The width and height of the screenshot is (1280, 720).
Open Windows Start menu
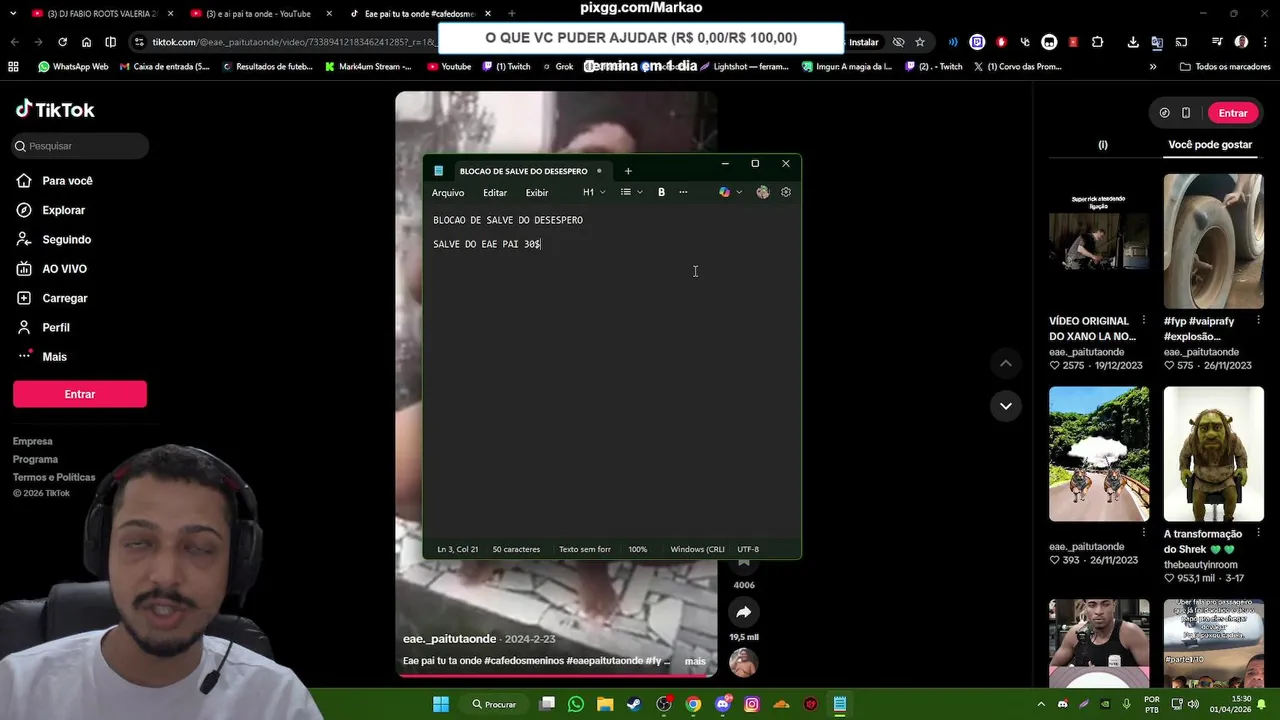(441, 704)
